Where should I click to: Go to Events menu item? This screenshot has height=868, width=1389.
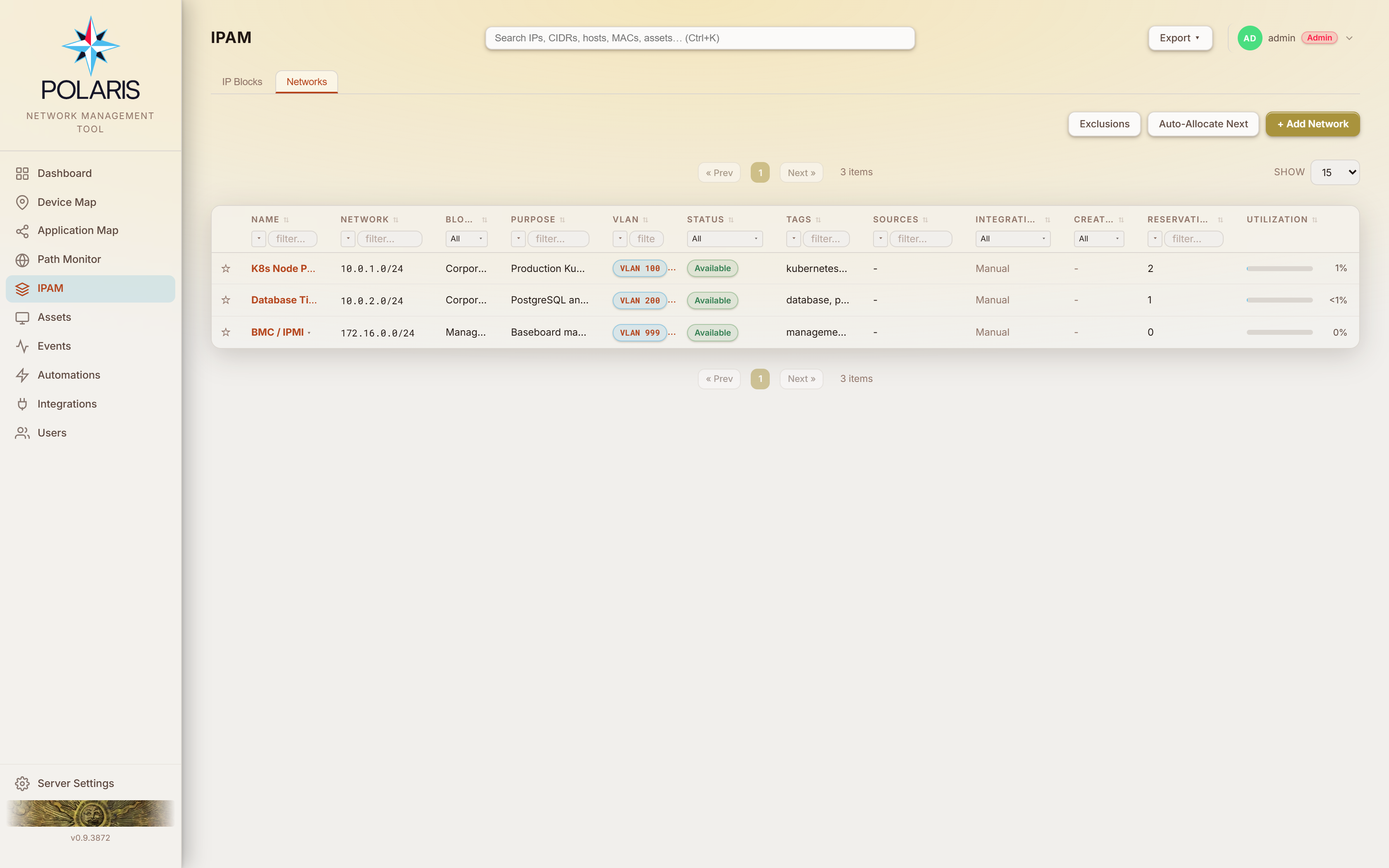(x=91, y=346)
